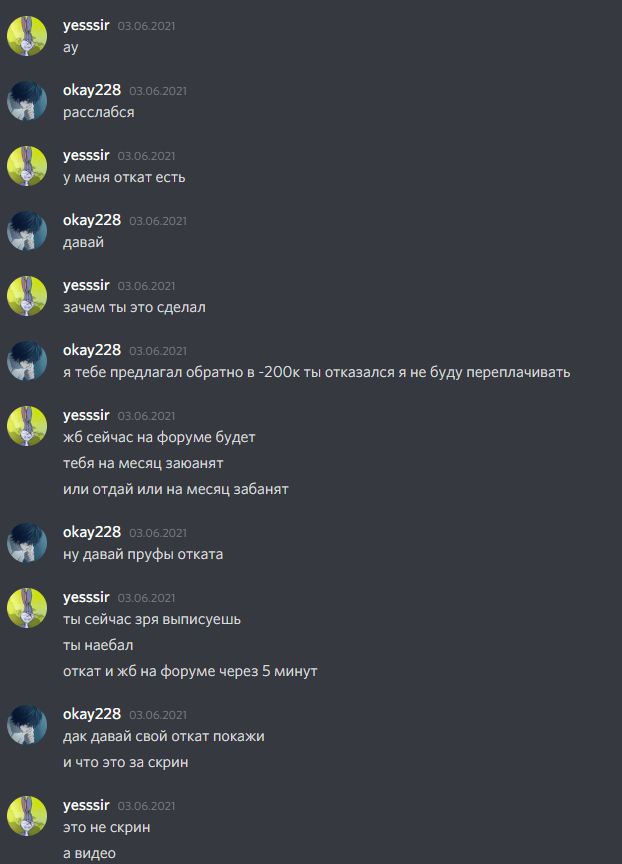Open okay228's avatar beside 'ну давай пруфы отката'
Viewport: 622px width, 864px height.
27,543
